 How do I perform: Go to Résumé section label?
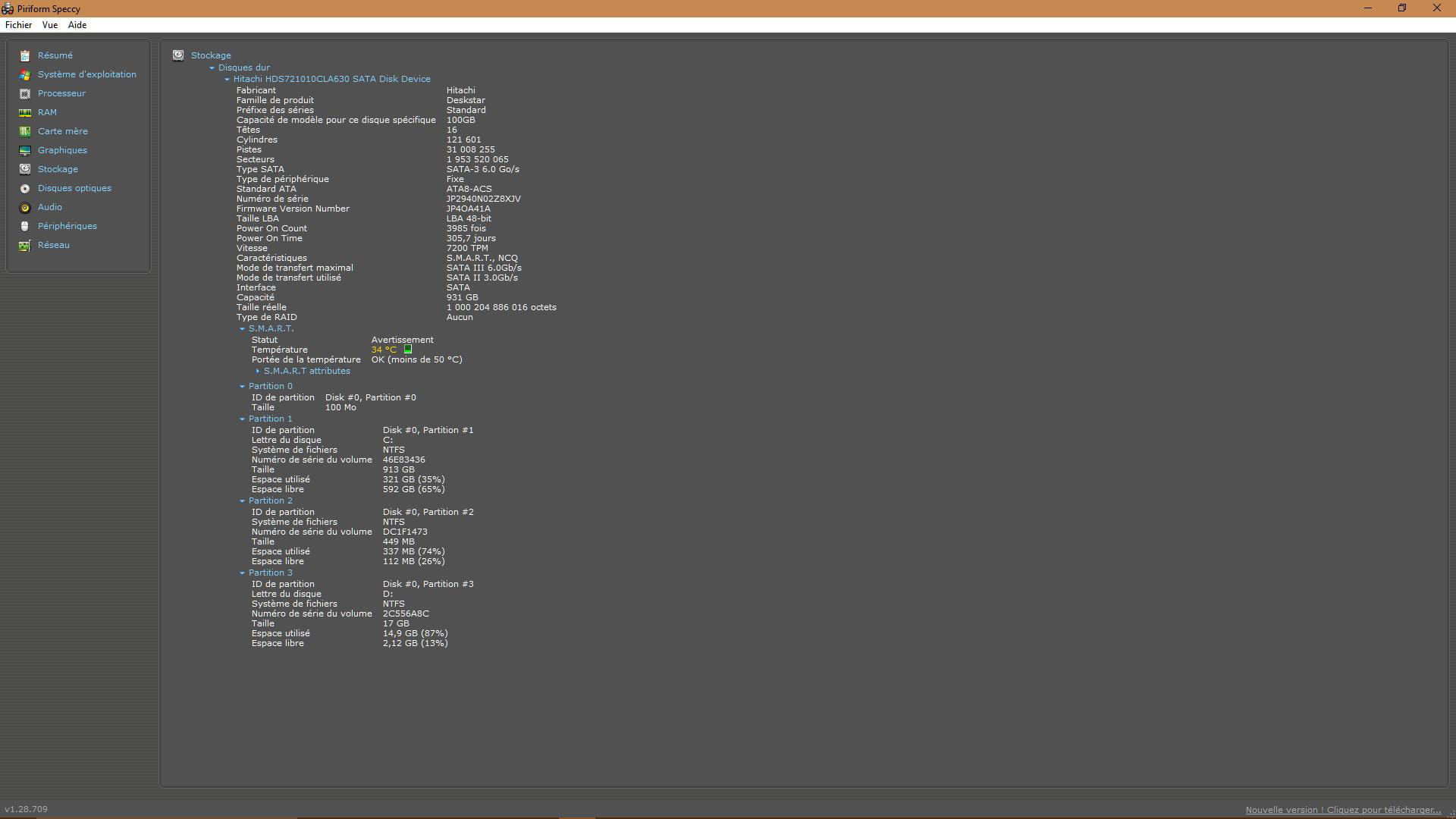coord(55,55)
